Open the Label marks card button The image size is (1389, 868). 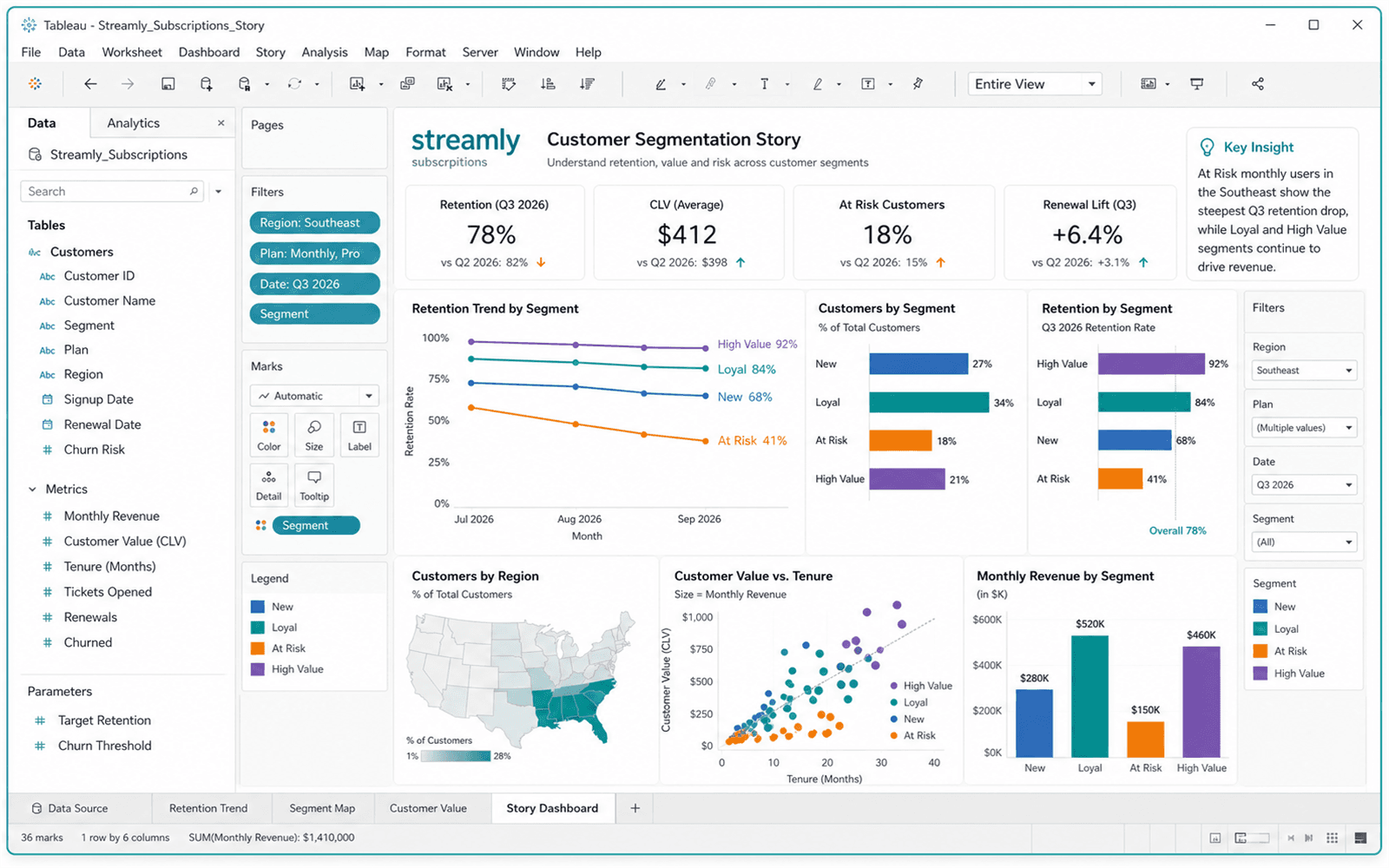[x=359, y=435]
